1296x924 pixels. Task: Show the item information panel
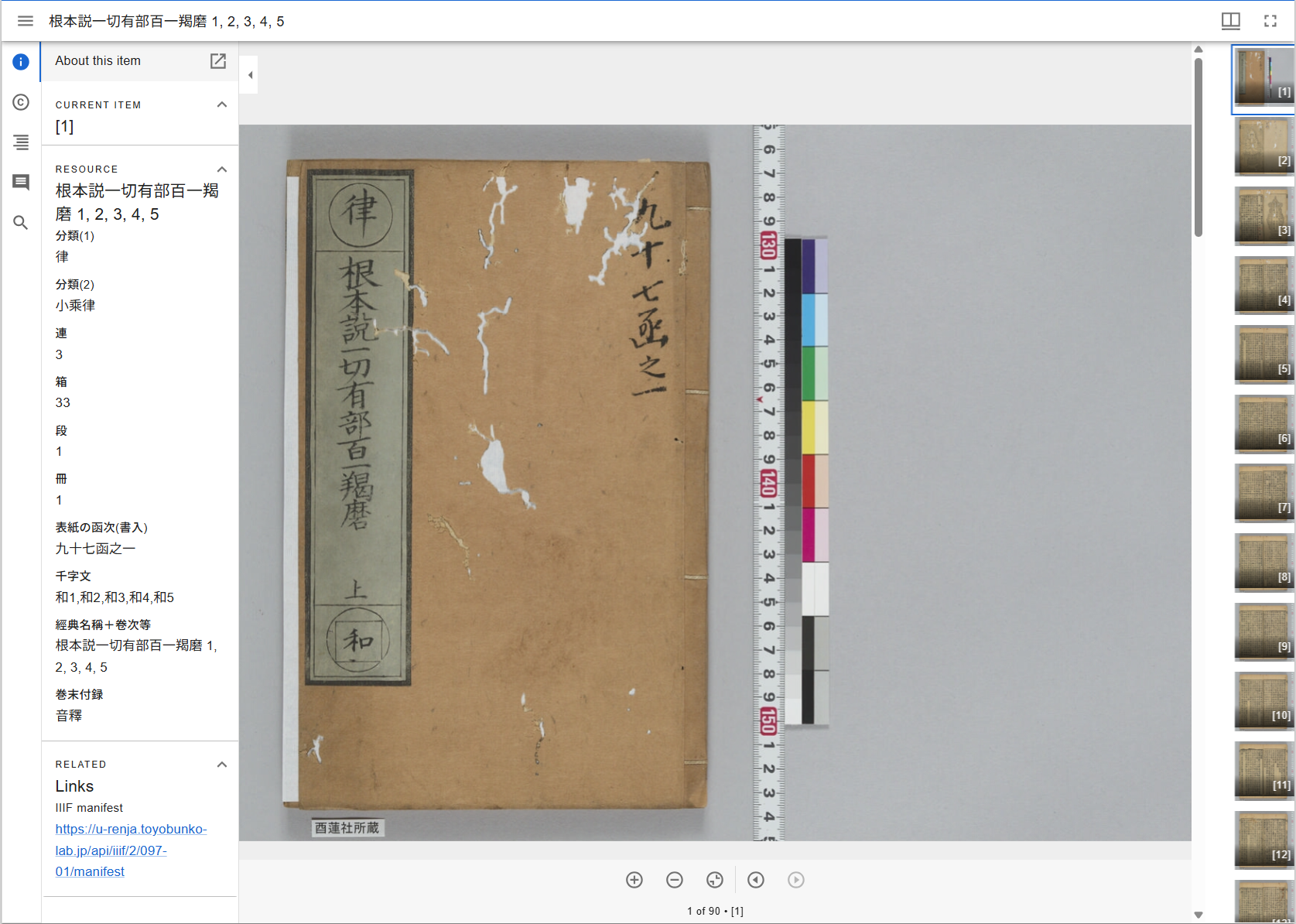pos(21,62)
